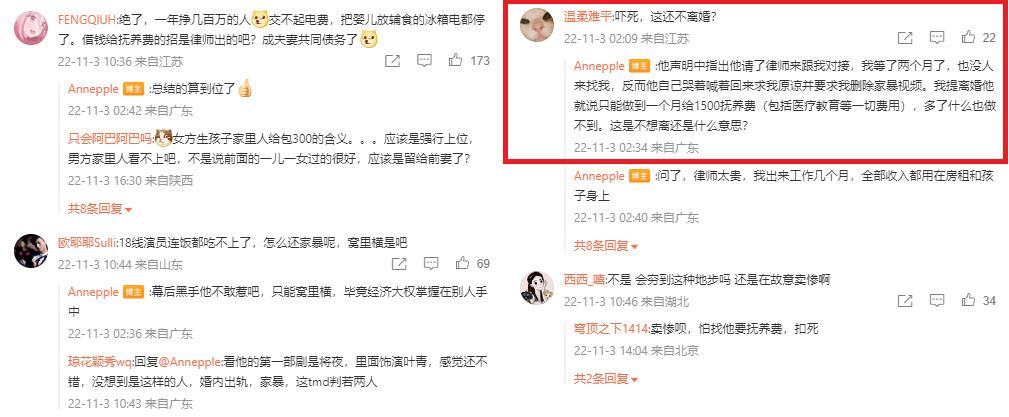
Task: Expand 共2条回复 under 西西_嘻's comment
Action: [x=606, y=378]
